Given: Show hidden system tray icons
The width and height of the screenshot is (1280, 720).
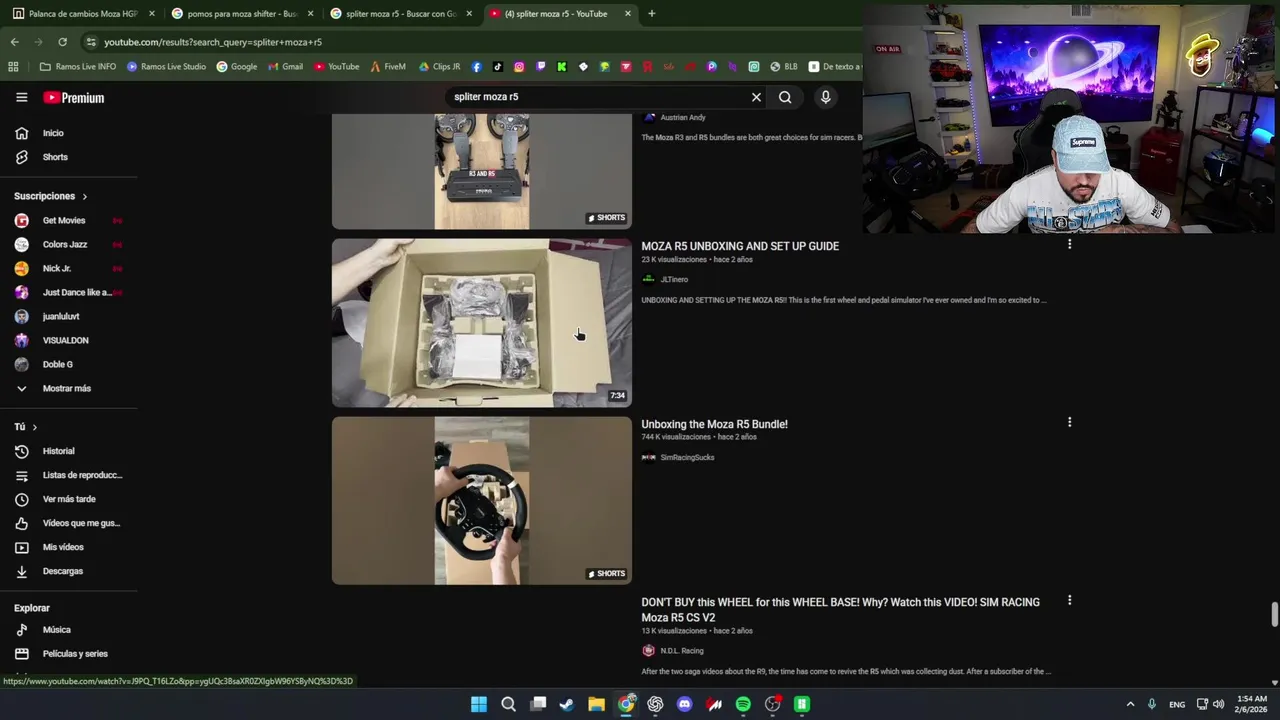Looking at the screenshot, I should pos(1130,704).
